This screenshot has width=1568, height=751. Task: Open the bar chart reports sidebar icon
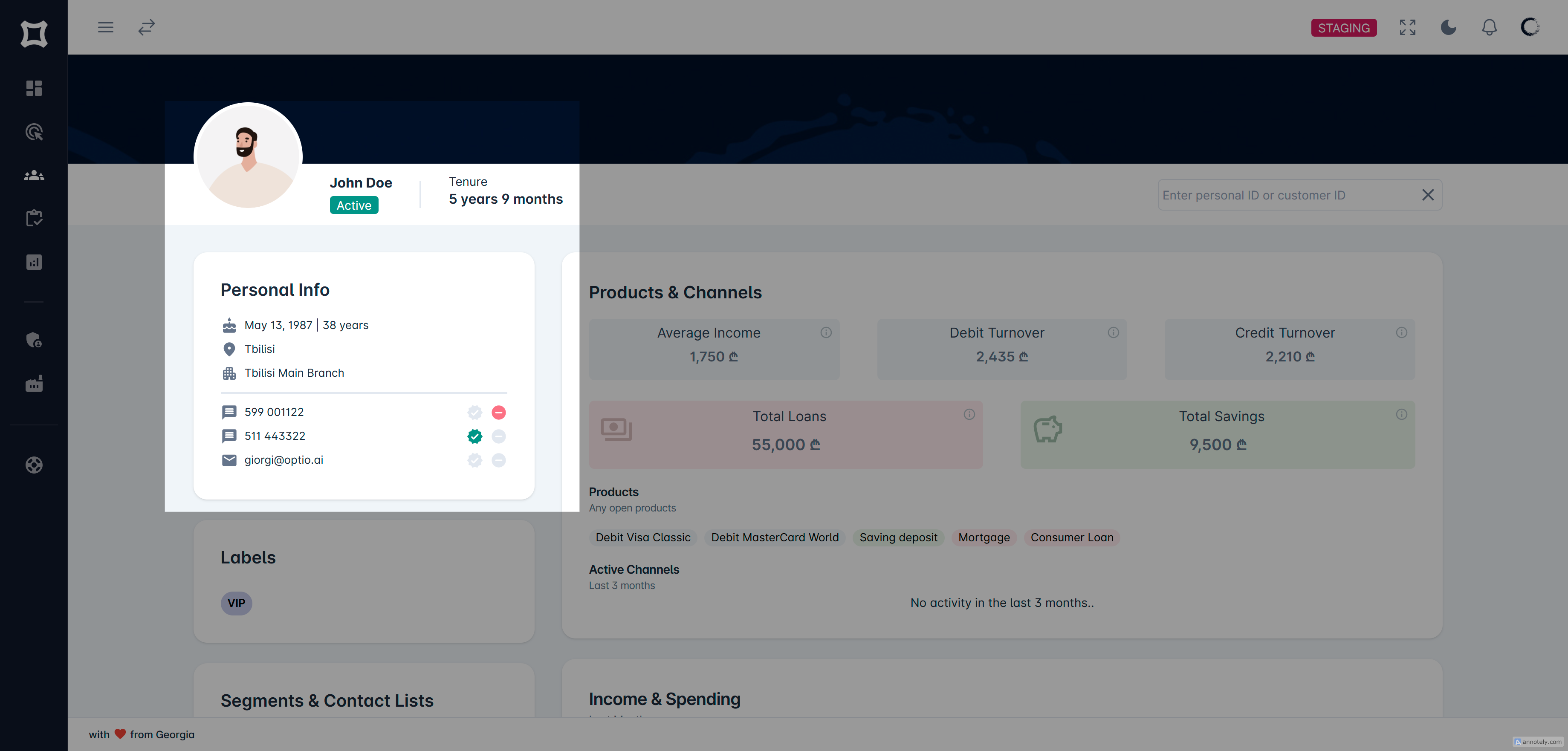(34, 262)
